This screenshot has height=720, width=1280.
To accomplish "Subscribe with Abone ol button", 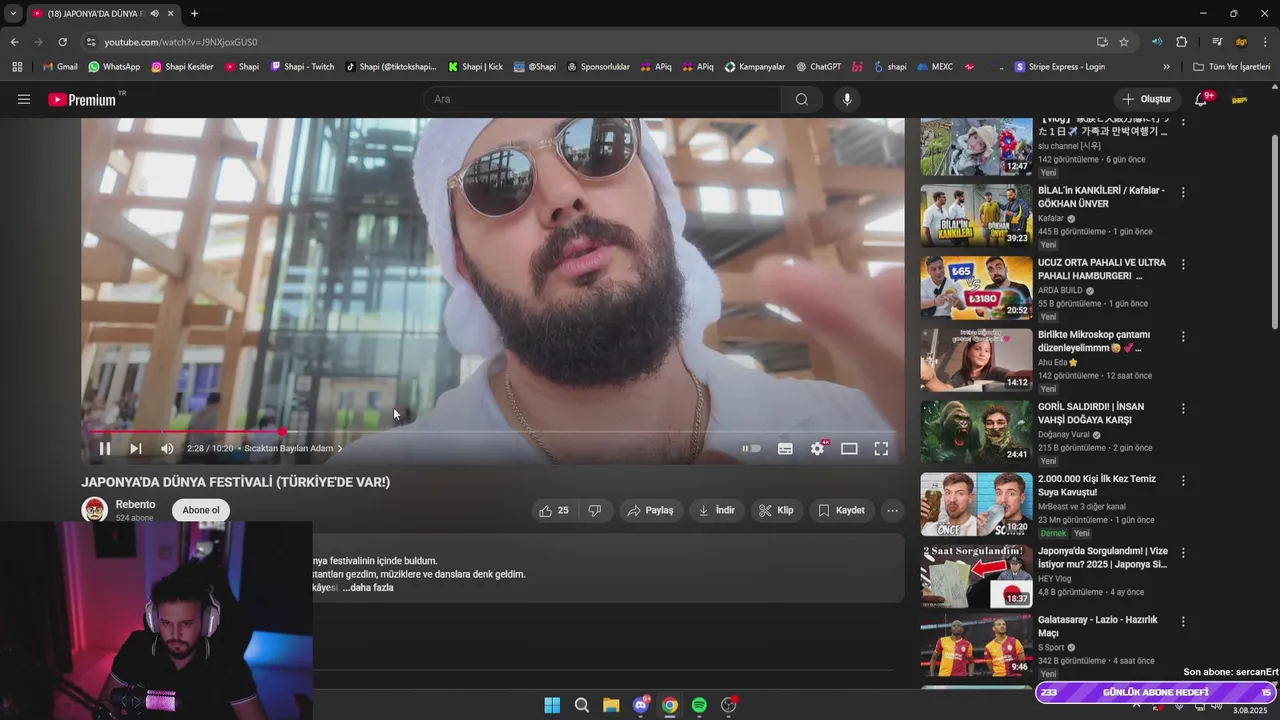I will [x=201, y=510].
